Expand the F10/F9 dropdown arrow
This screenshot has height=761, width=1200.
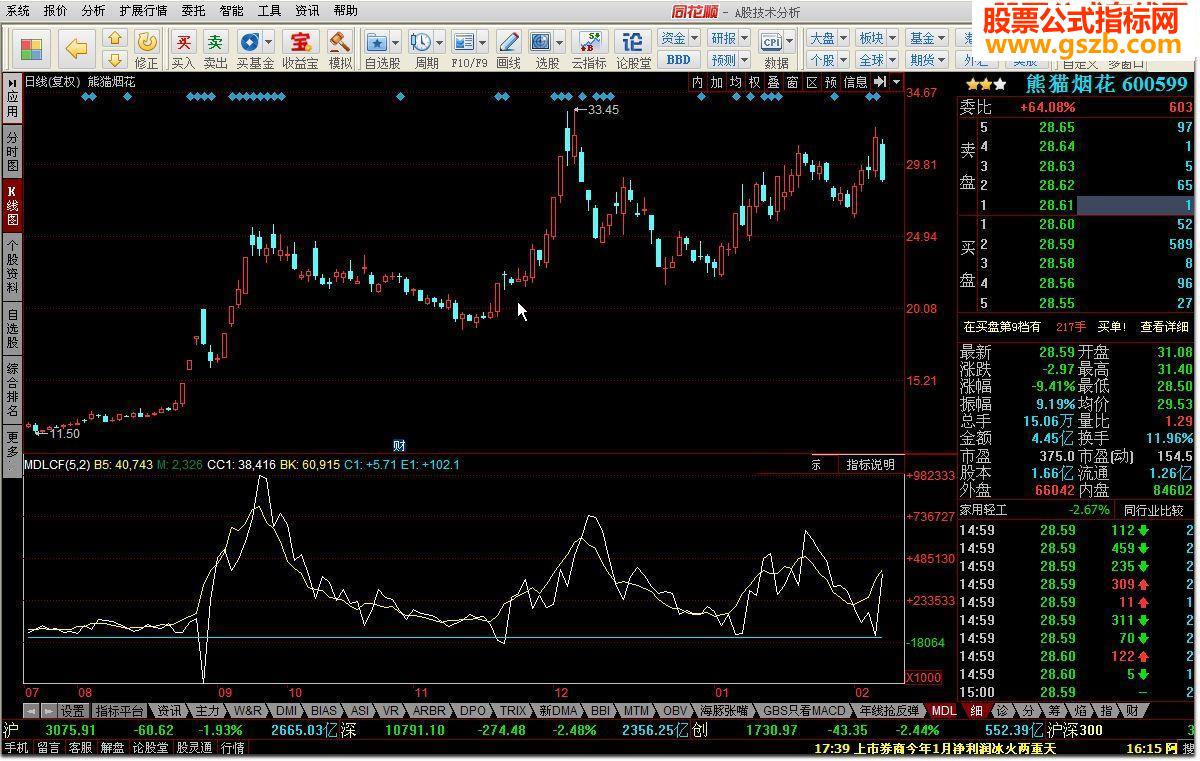pos(482,43)
